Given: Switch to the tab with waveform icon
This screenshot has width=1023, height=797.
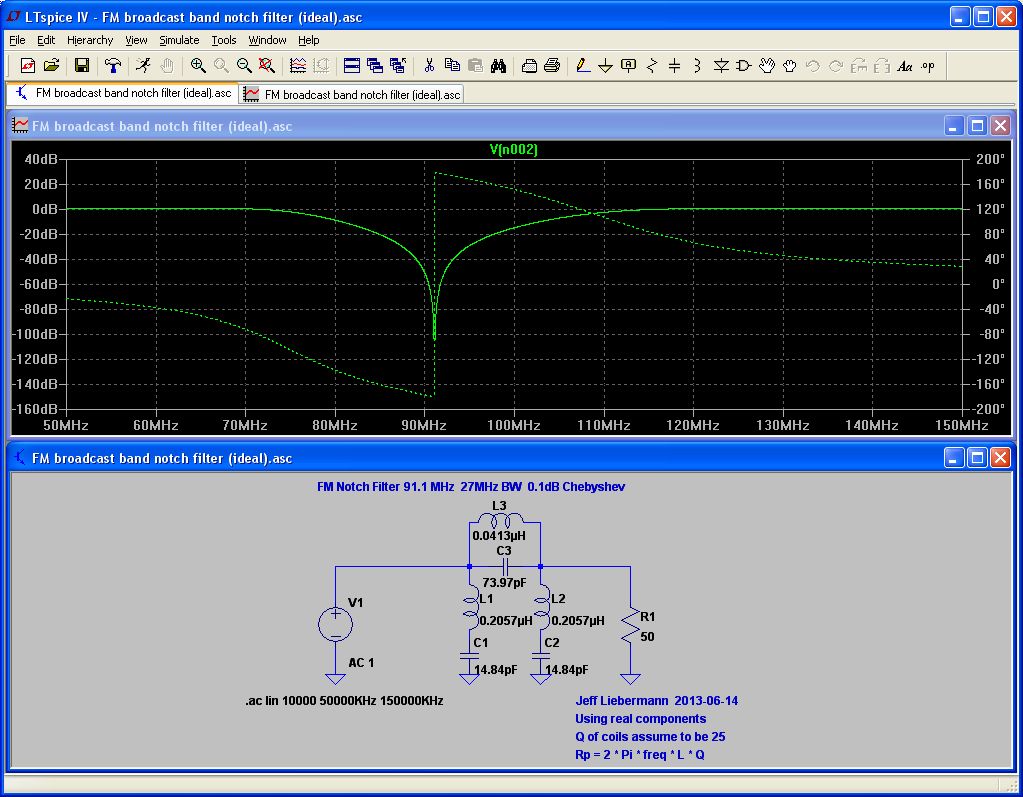Looking at the screenshot, I should (352, 94).
